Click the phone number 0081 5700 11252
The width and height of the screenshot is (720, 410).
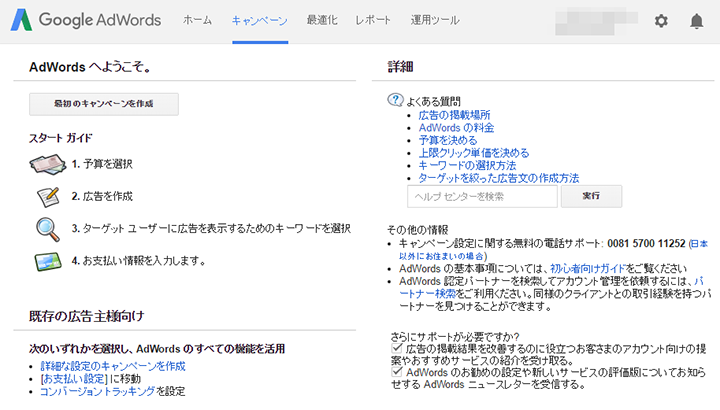[x=646, y=243]
